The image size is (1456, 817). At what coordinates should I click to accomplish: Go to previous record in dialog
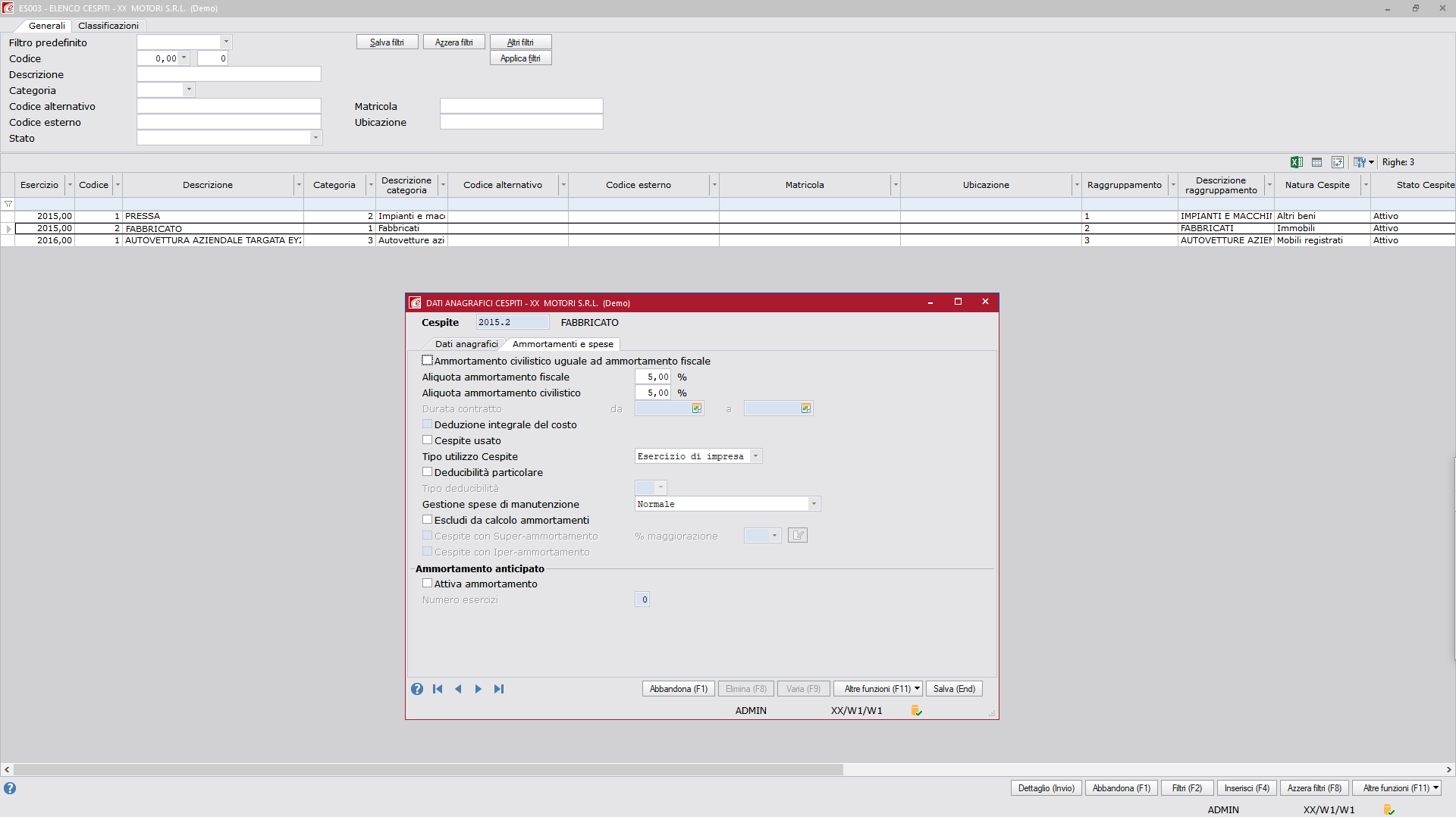click(458, 689)
